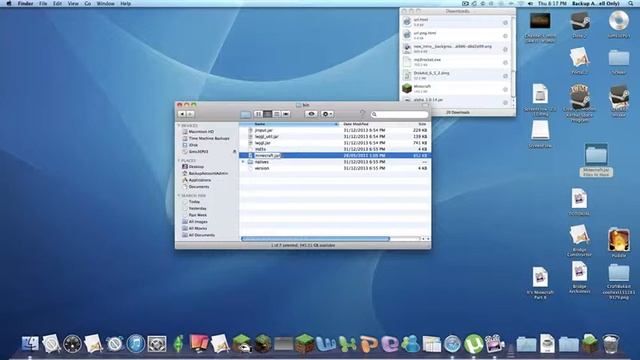Open the Window menu
This screenshot has width=640, height=360.
tap(105, 3)
